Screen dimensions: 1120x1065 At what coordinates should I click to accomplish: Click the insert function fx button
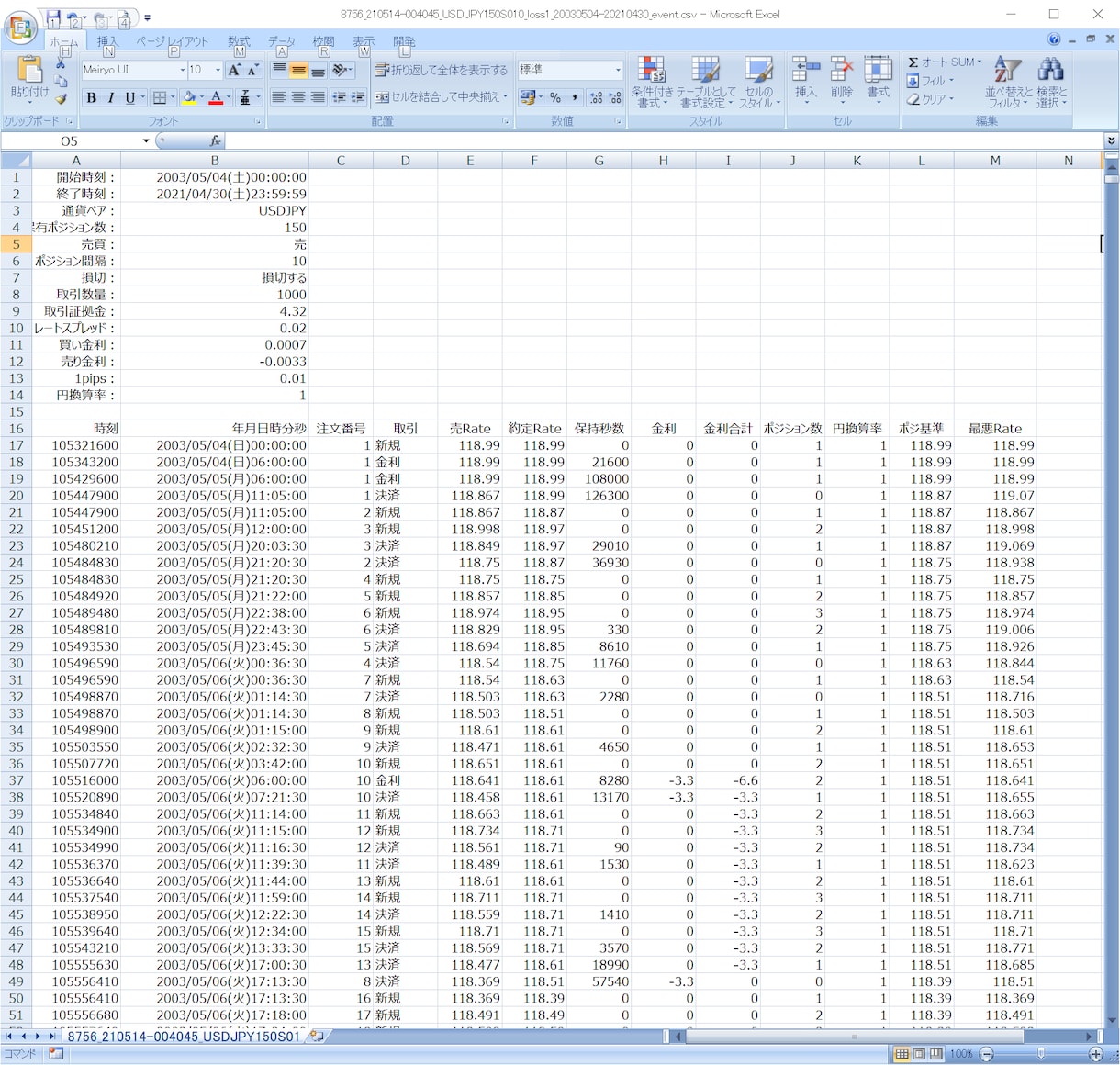(x=216, y=140)
